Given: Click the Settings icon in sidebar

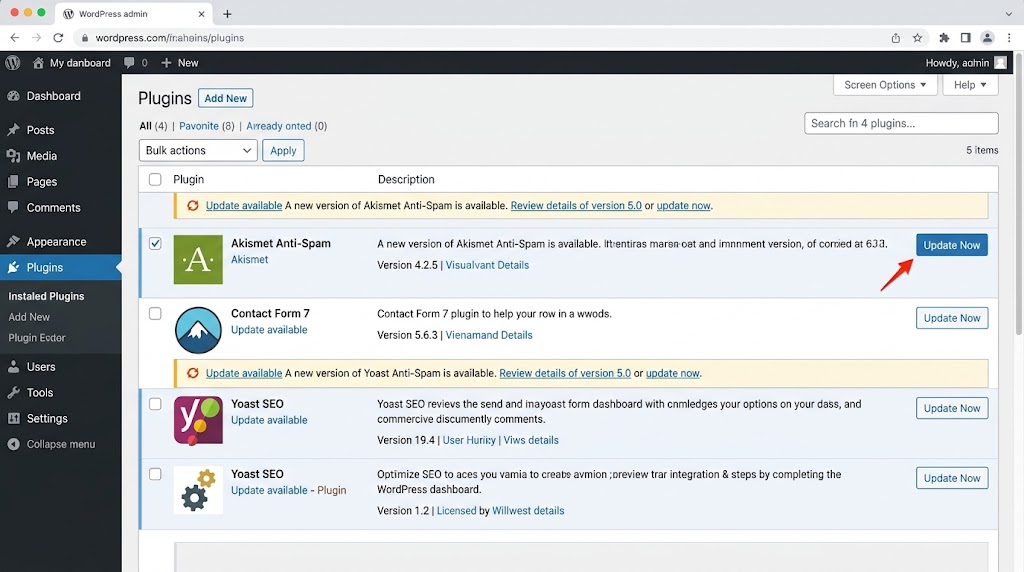Looking at the screenshot, I should pos(13,419).
